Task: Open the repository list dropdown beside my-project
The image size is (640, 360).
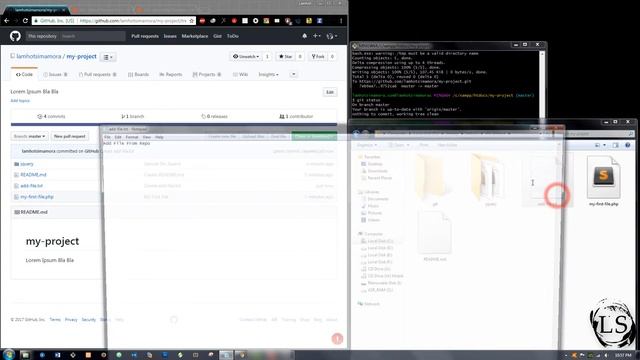Action: point(108,57)
